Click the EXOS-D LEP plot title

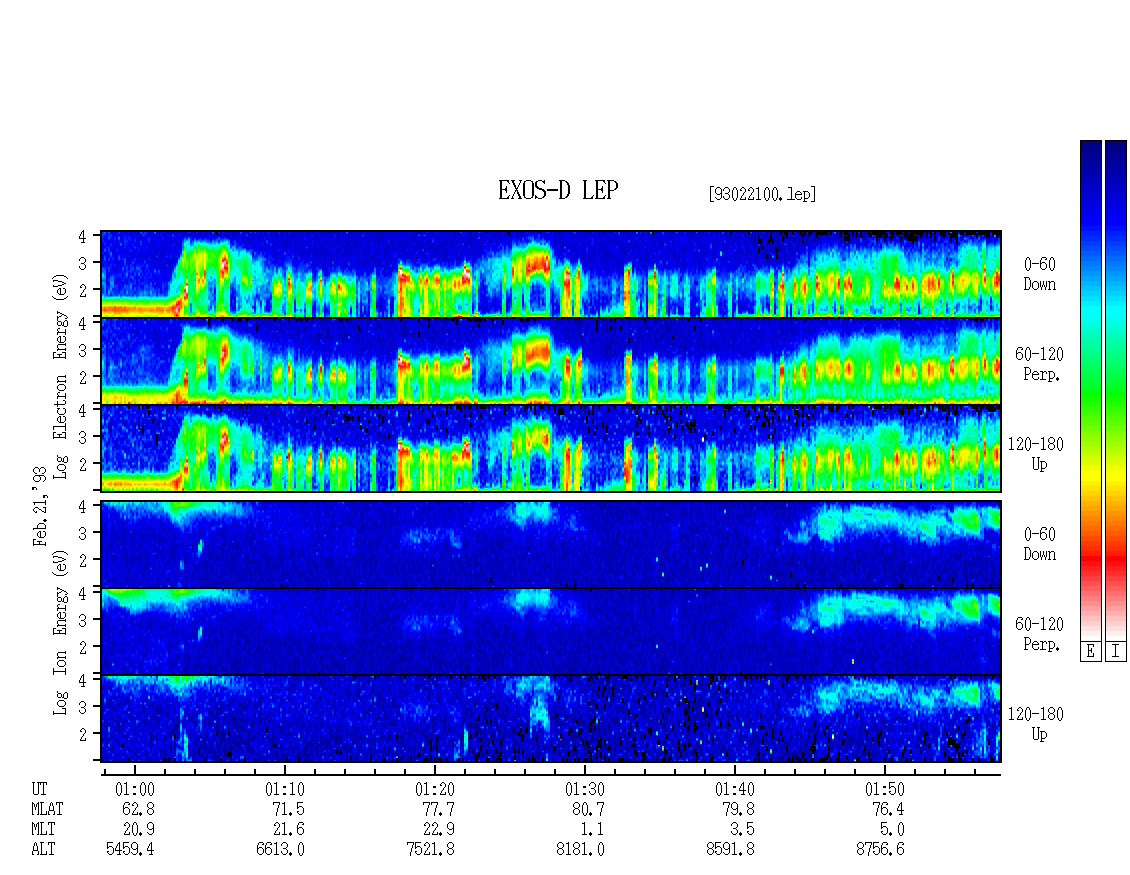click(x=558, y=190)
